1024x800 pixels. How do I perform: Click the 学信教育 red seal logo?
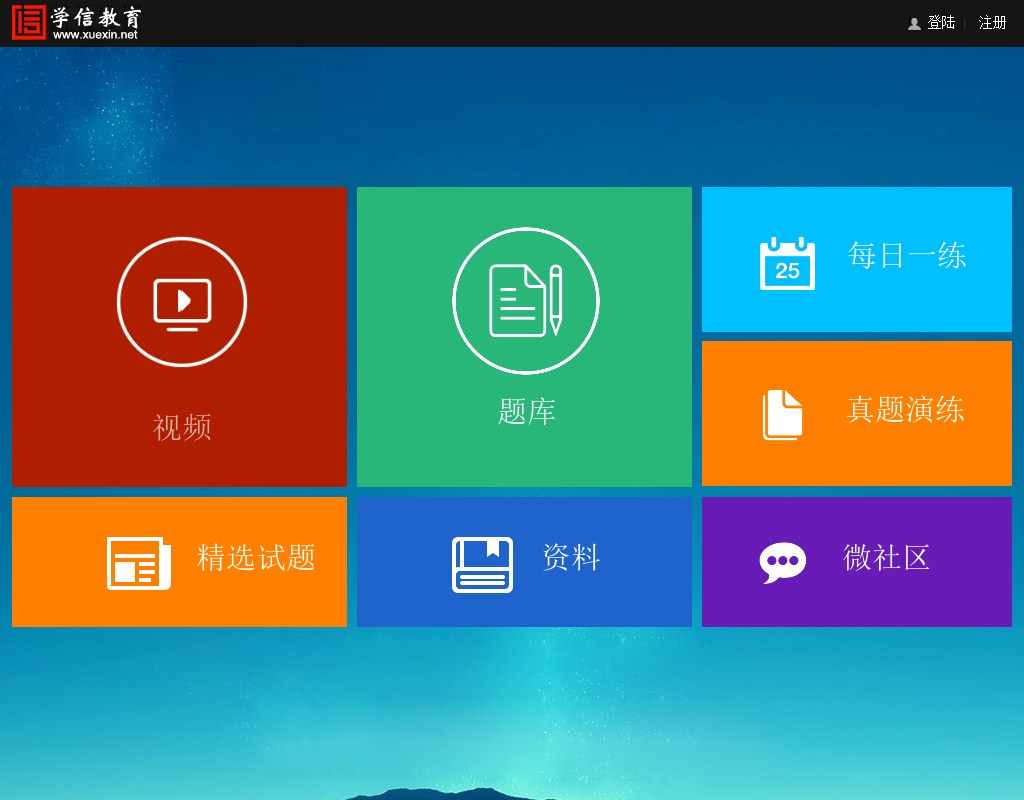pyautogui.click(x=28, y=22)
